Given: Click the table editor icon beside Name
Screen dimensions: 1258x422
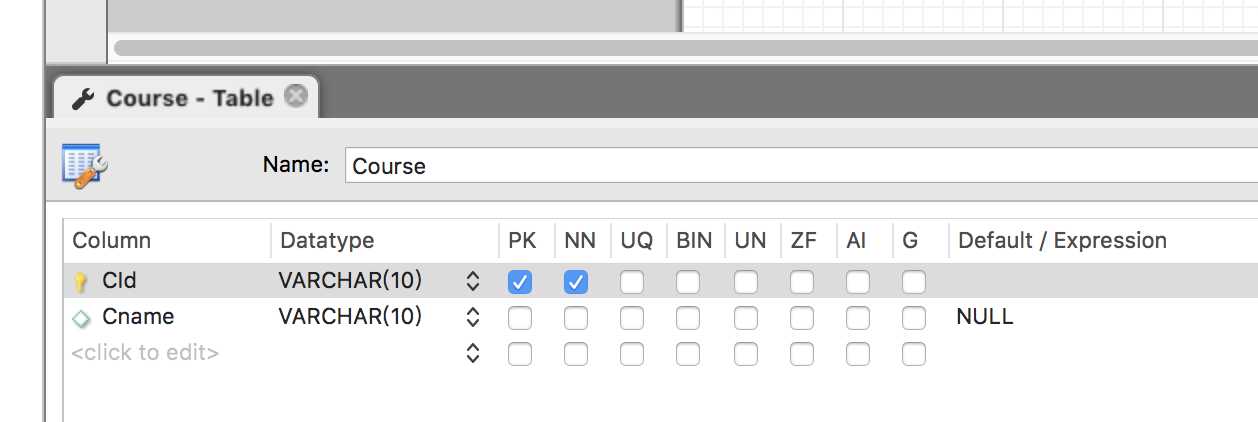Looking at the screenshot, I should click(84, 165).
